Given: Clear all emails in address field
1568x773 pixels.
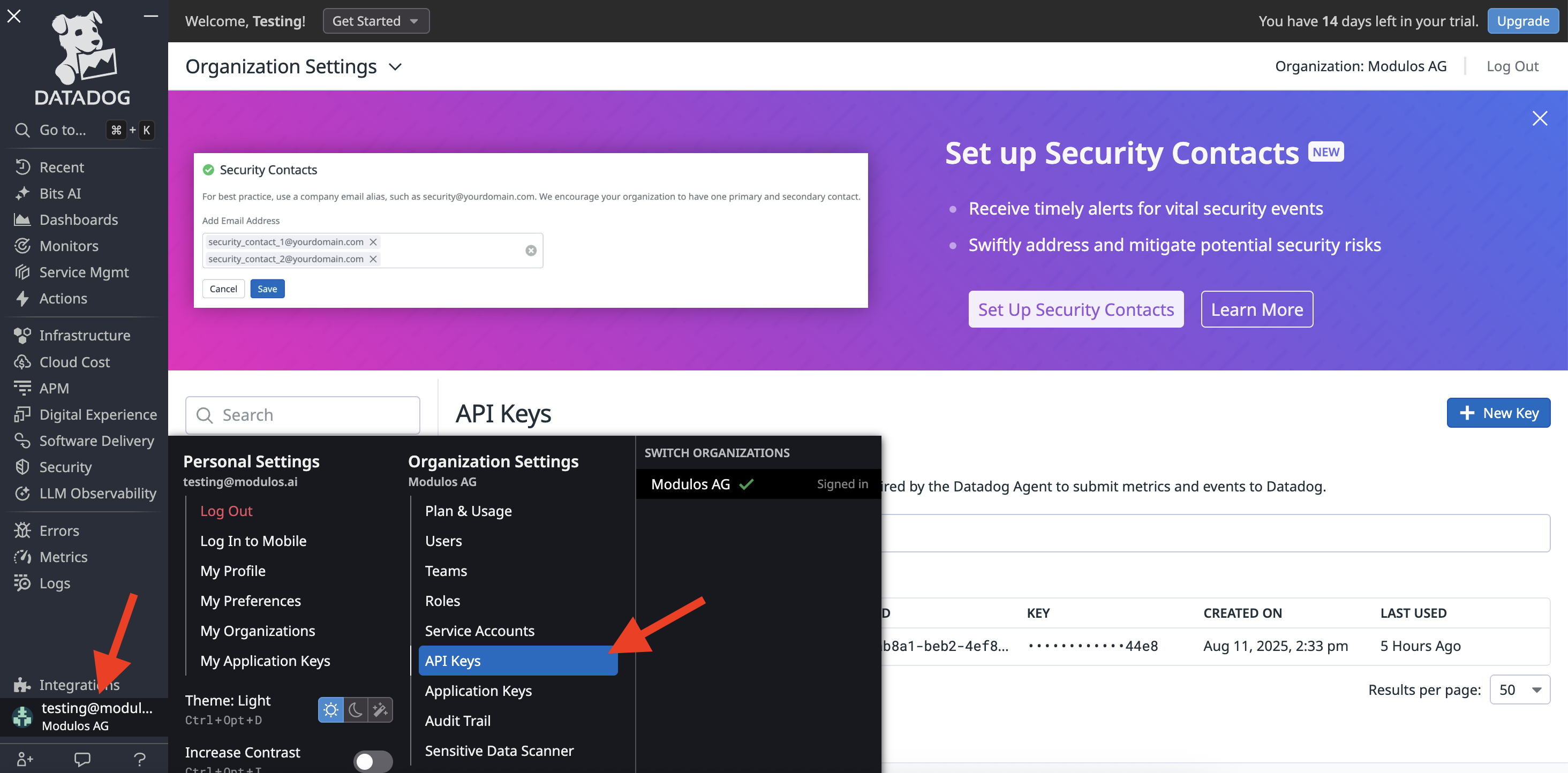Looking at the screenshot, I should coord(531,250).
